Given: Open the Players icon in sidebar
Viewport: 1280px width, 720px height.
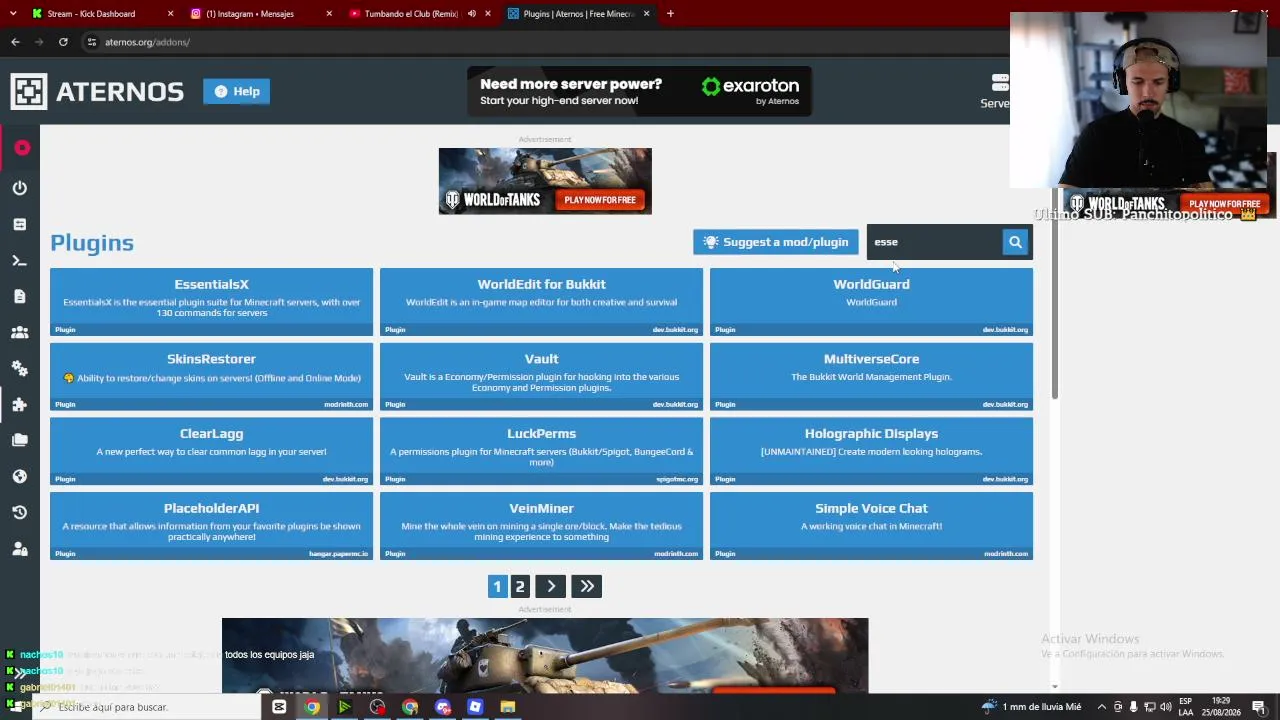Looking at the screenshot, I should click(20, 332).
